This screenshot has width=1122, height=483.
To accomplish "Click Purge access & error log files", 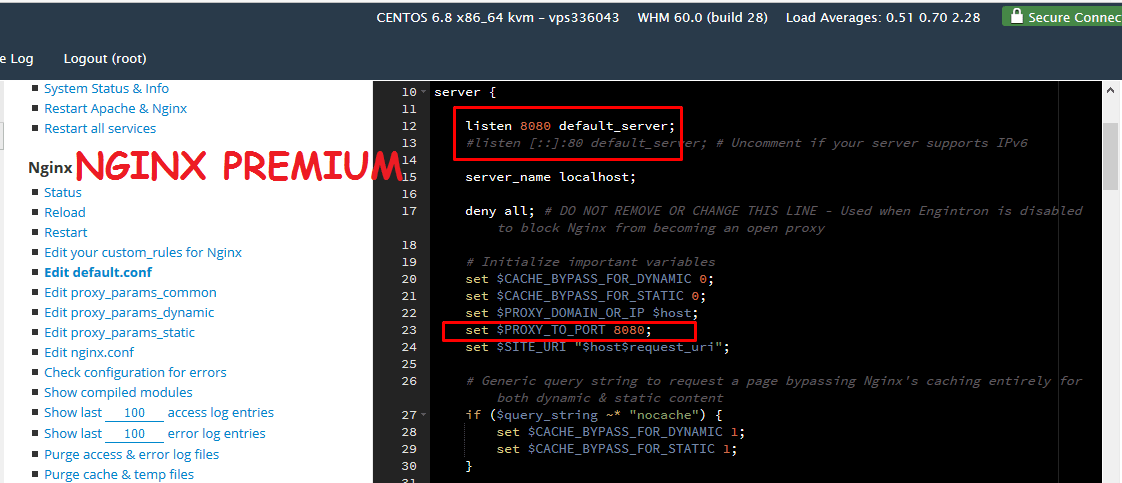I will tap(132, 454).
